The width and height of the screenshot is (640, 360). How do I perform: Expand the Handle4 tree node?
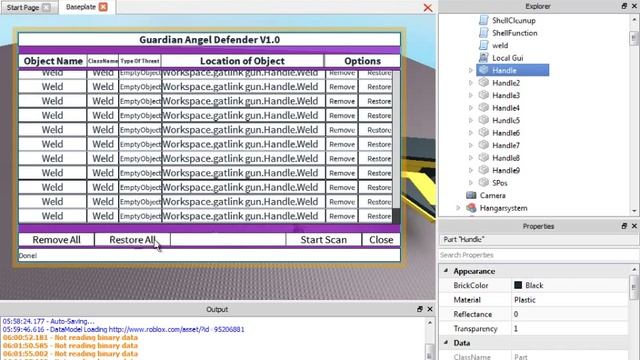(470, 108)
